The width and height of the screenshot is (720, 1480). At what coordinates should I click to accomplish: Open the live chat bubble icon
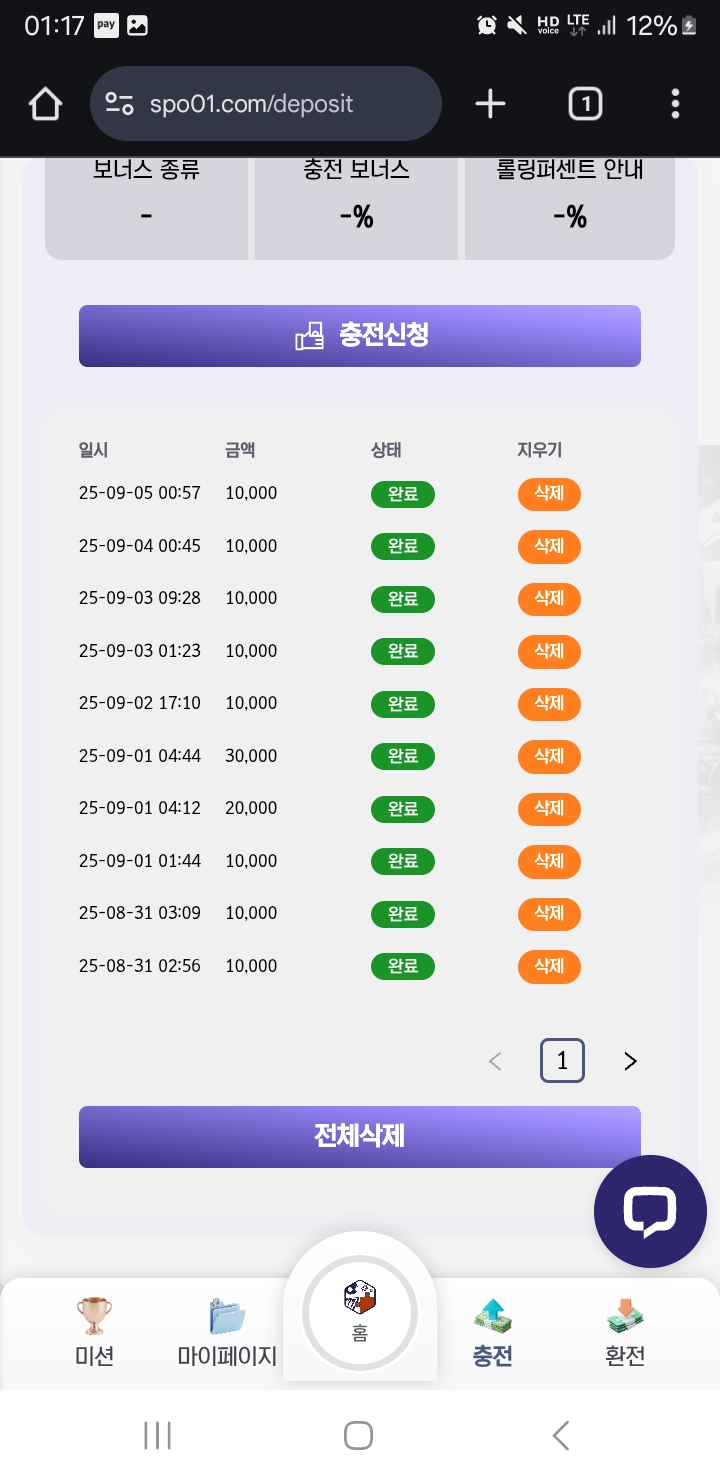650,1211
